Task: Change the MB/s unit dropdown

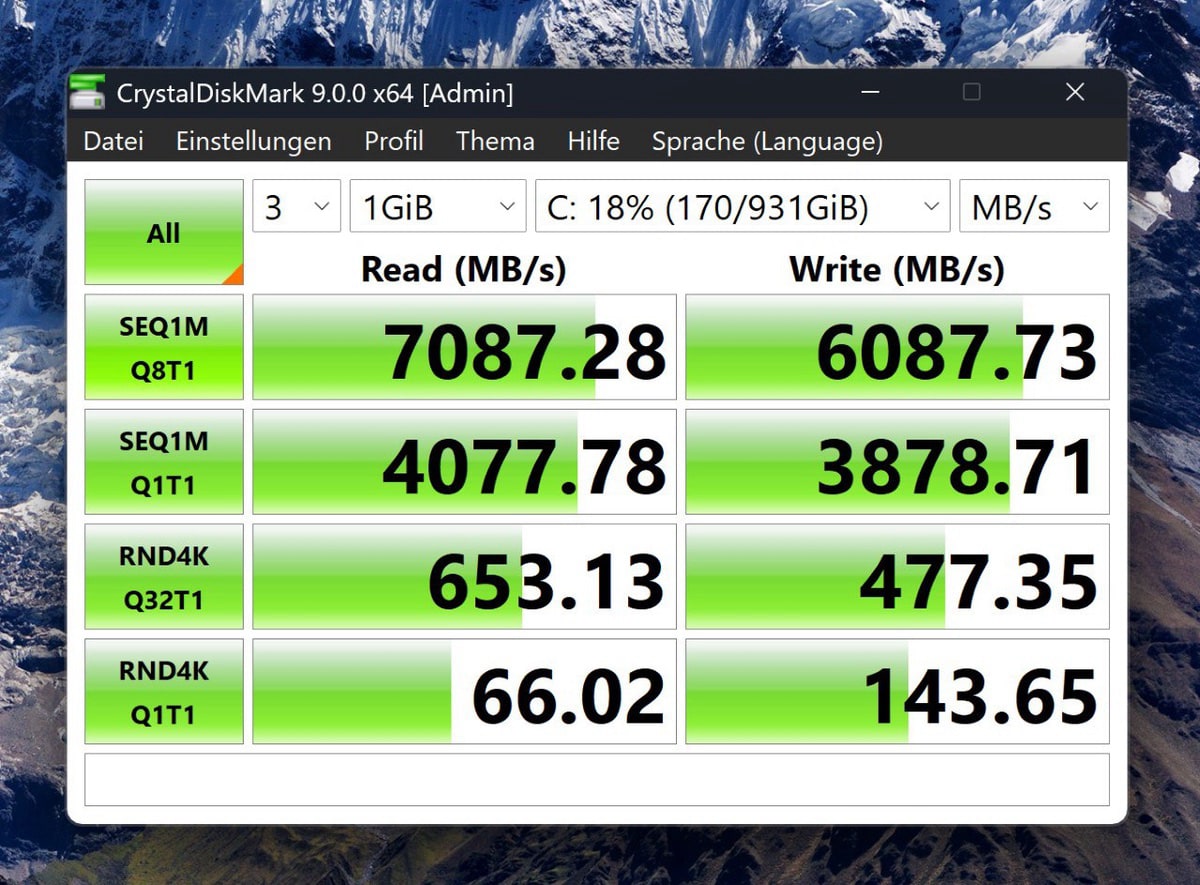Action: point(1034,207)
